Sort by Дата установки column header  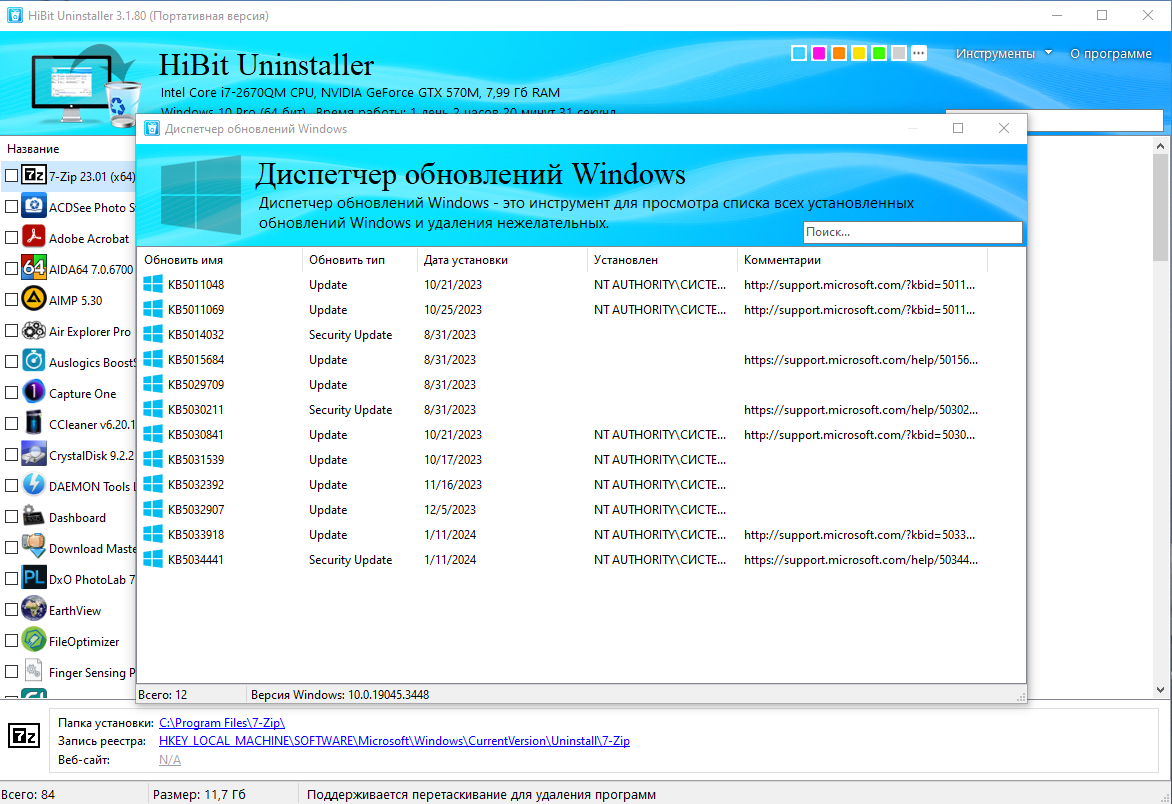point(466,260)
